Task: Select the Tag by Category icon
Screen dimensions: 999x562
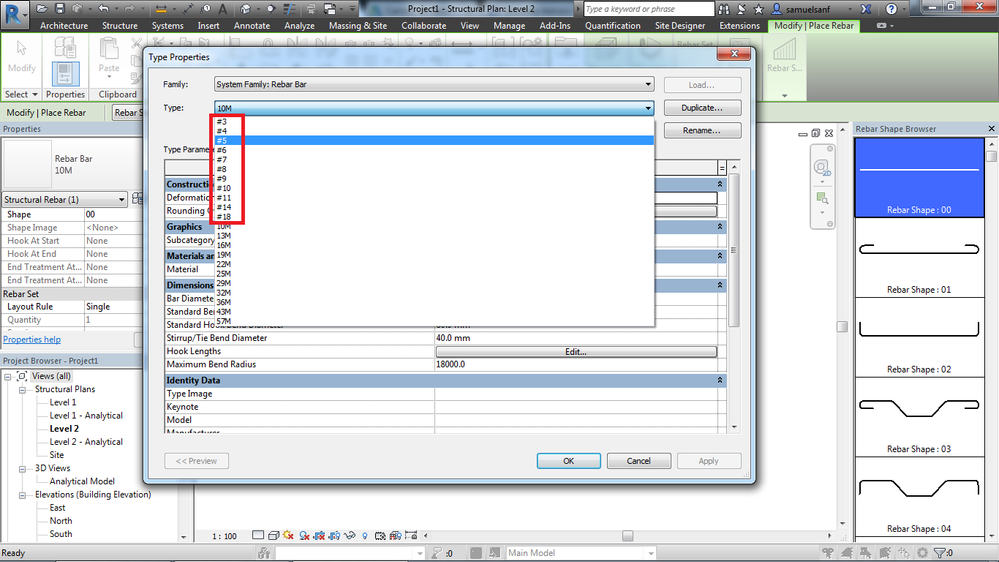Action: click(x=206, y=9)
